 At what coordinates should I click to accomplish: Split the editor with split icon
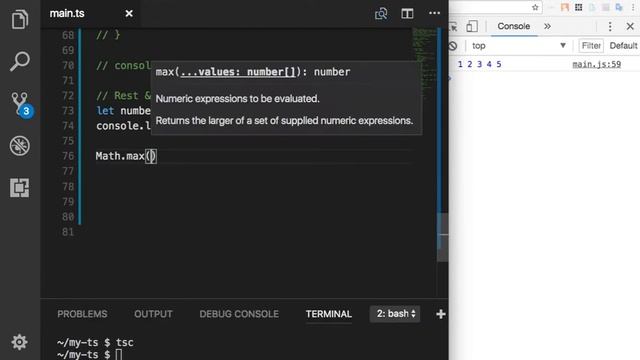coord(407,13)
